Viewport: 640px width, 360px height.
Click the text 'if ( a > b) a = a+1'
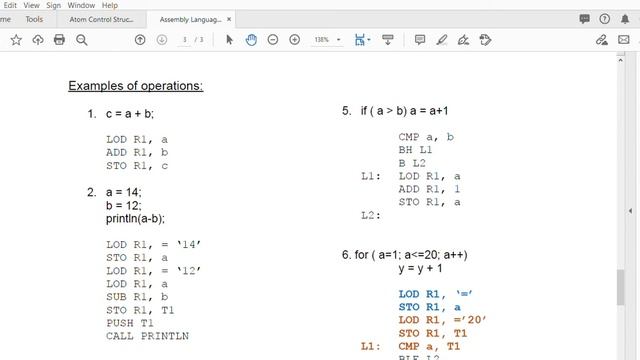point(404,111)
